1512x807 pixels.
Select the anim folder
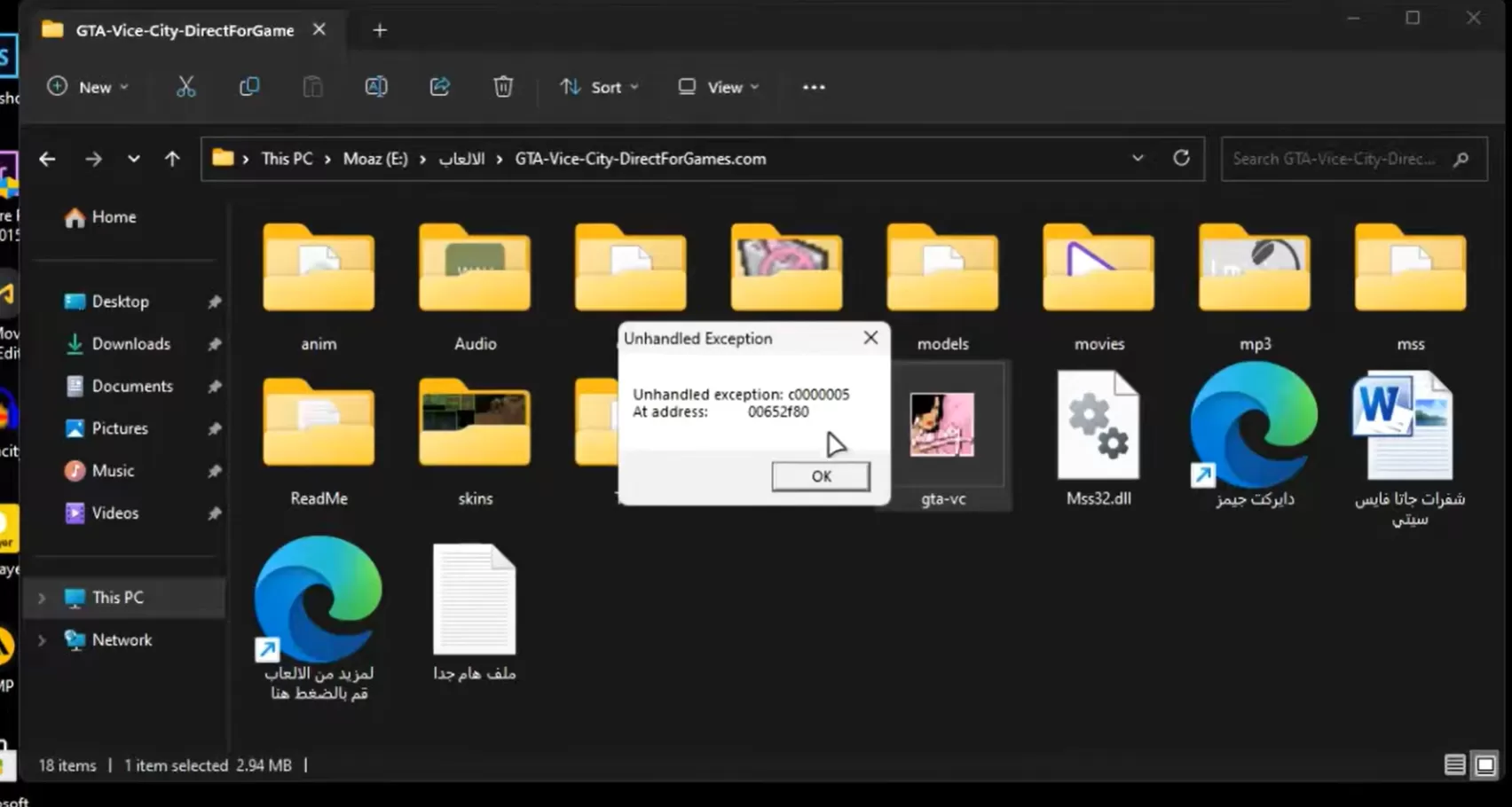point(319,287)
